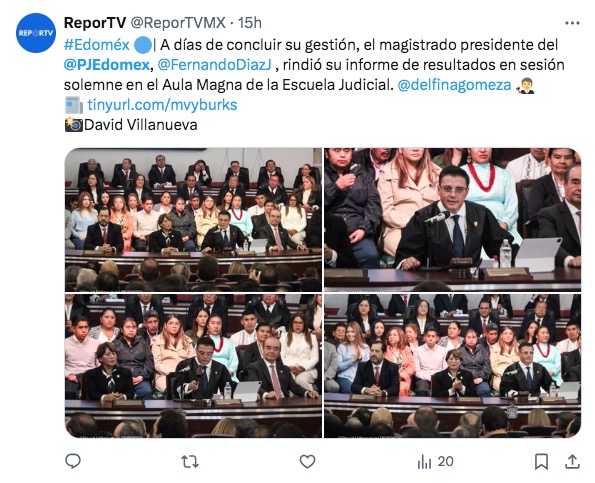
Task: Open the @FernandoDiazJ profile mention
Action: pos(214,65)
